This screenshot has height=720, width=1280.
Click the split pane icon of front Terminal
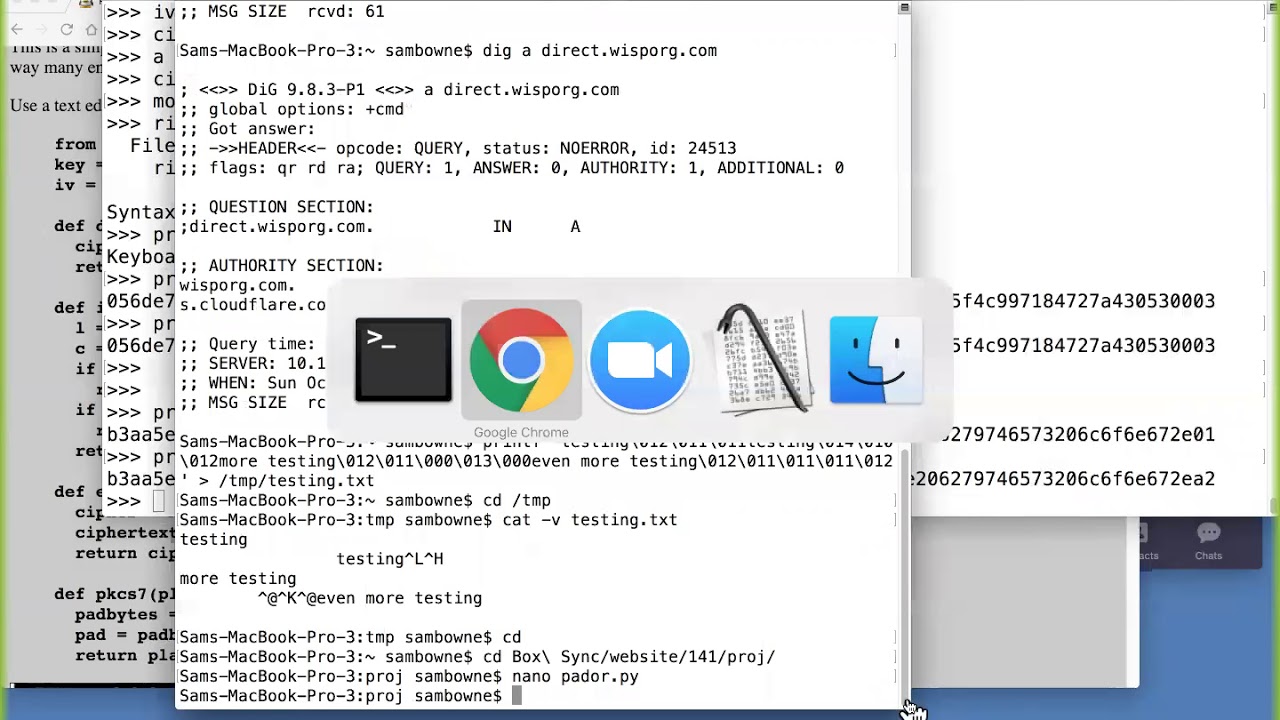904,8
